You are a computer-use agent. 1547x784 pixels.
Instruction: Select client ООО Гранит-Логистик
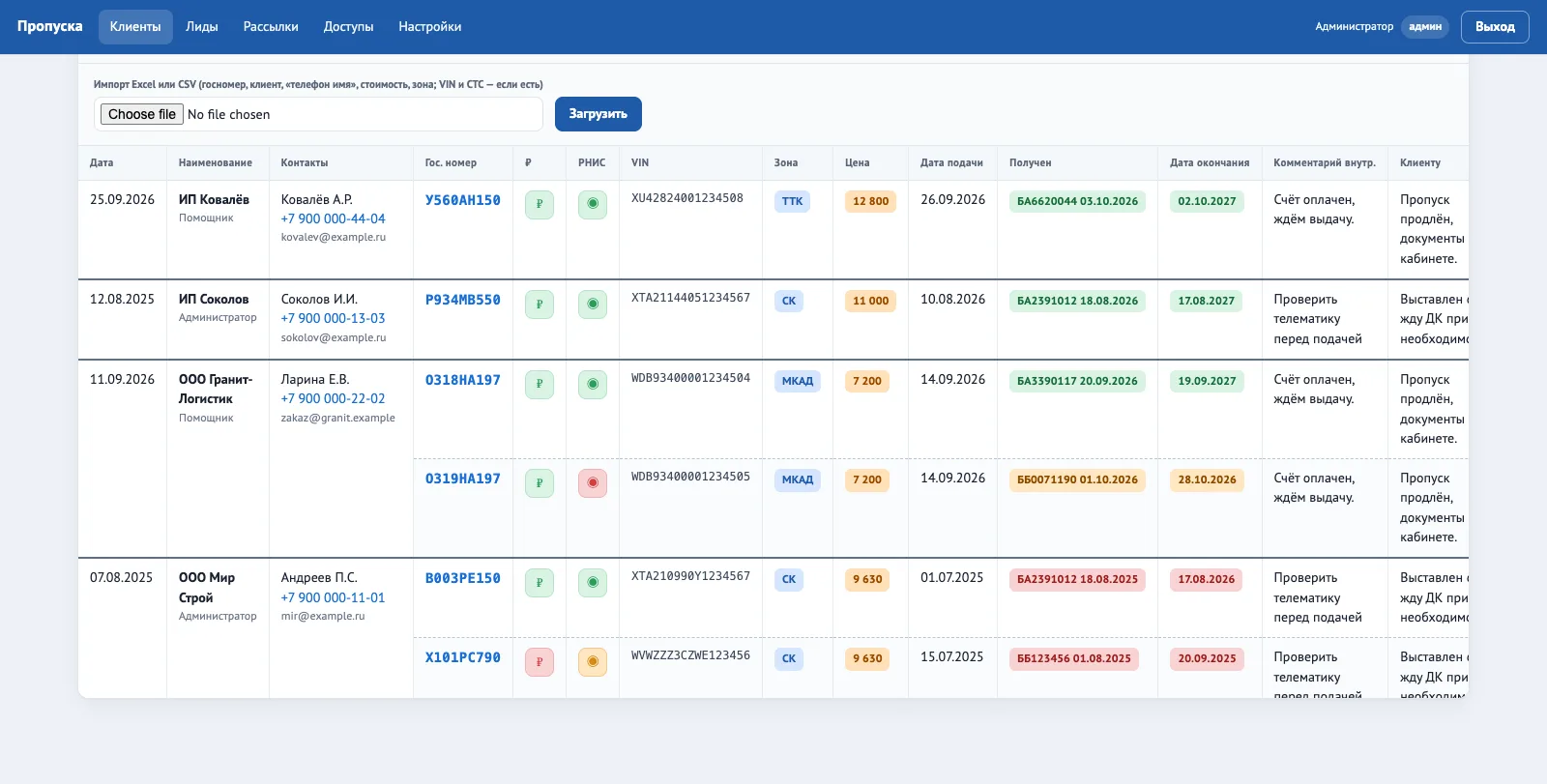coord(216,389)
